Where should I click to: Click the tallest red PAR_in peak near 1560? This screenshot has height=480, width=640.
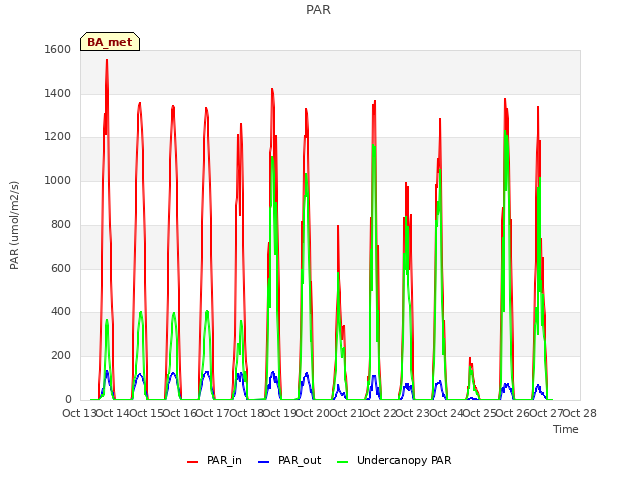coord(107,61)
